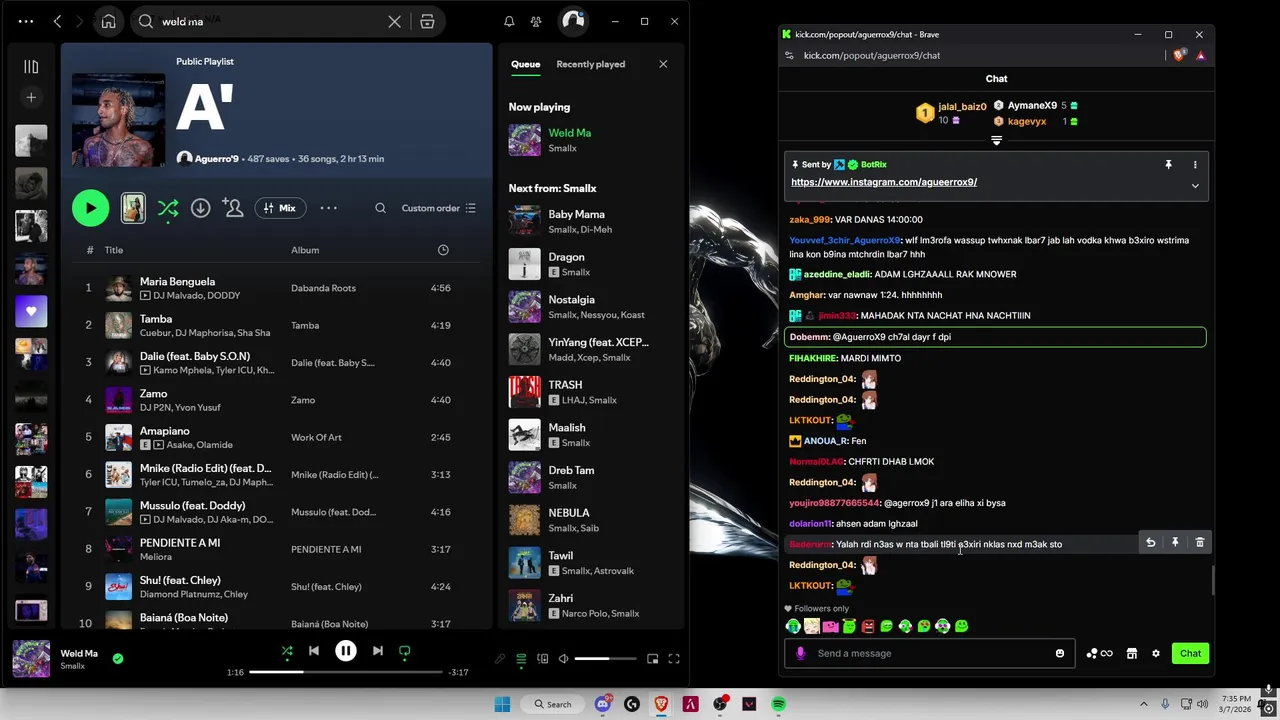Toggle the Queue icon in the player bar
1280x720 pixels.
pos(521,659)
